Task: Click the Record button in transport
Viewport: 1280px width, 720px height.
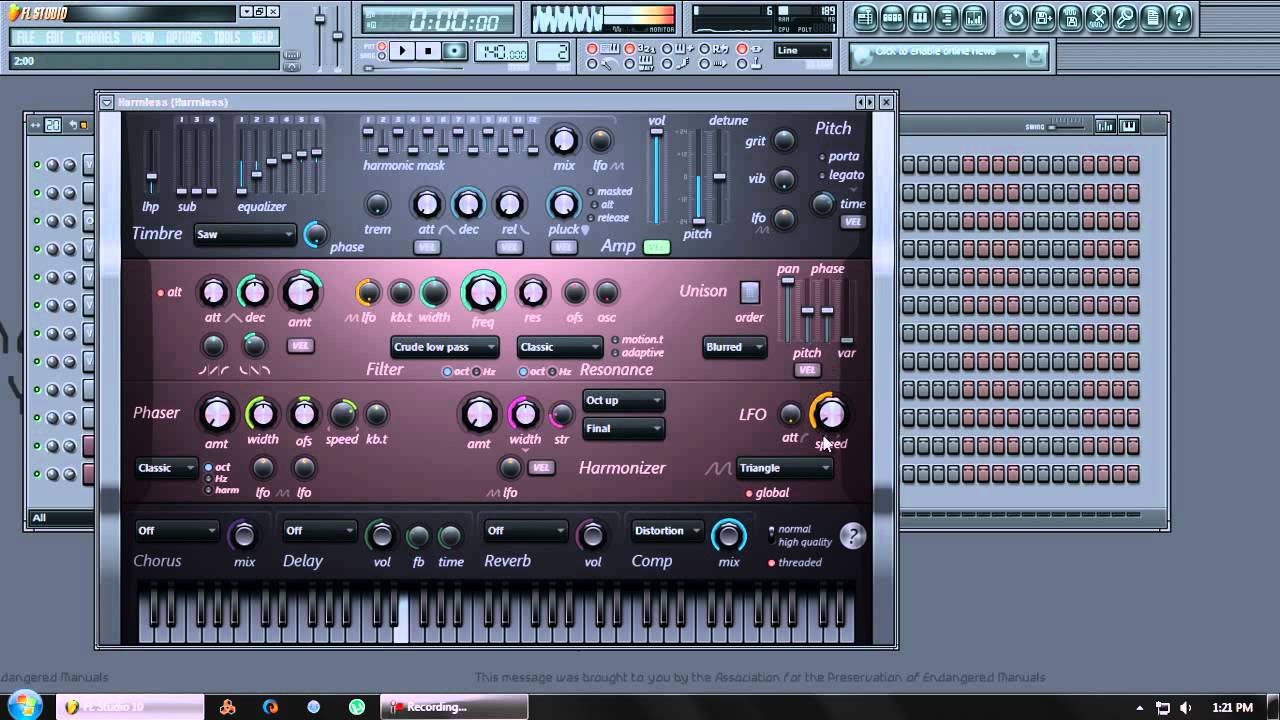Action: point(455,51)
